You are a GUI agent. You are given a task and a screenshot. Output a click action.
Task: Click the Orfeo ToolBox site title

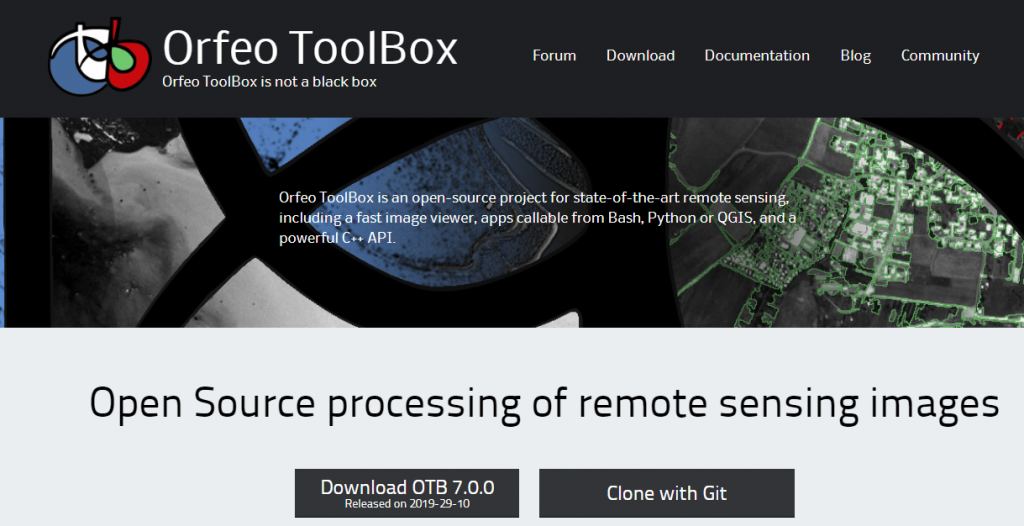coord(310,48)
